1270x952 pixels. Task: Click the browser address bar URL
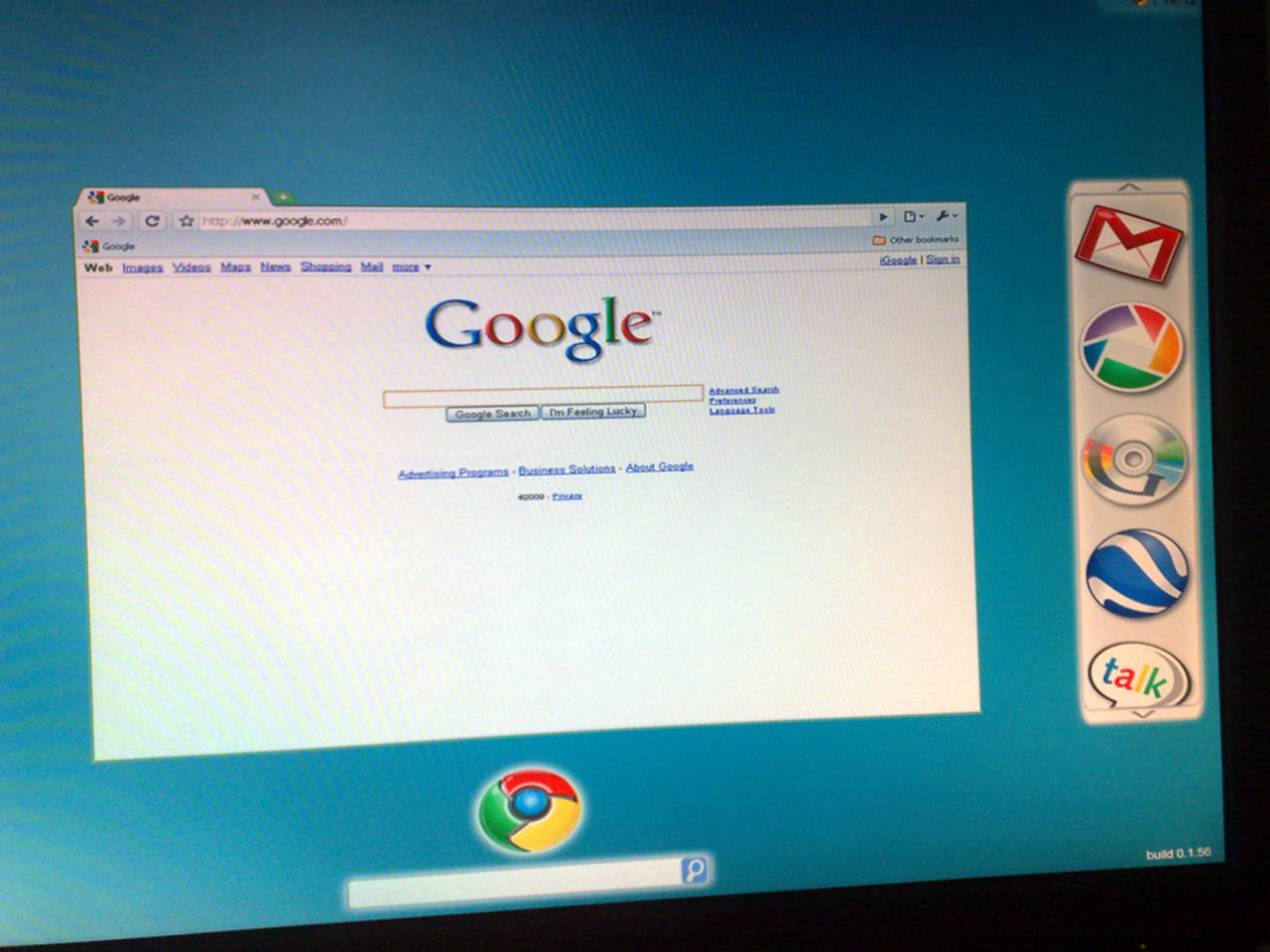(x=275, y=221)
